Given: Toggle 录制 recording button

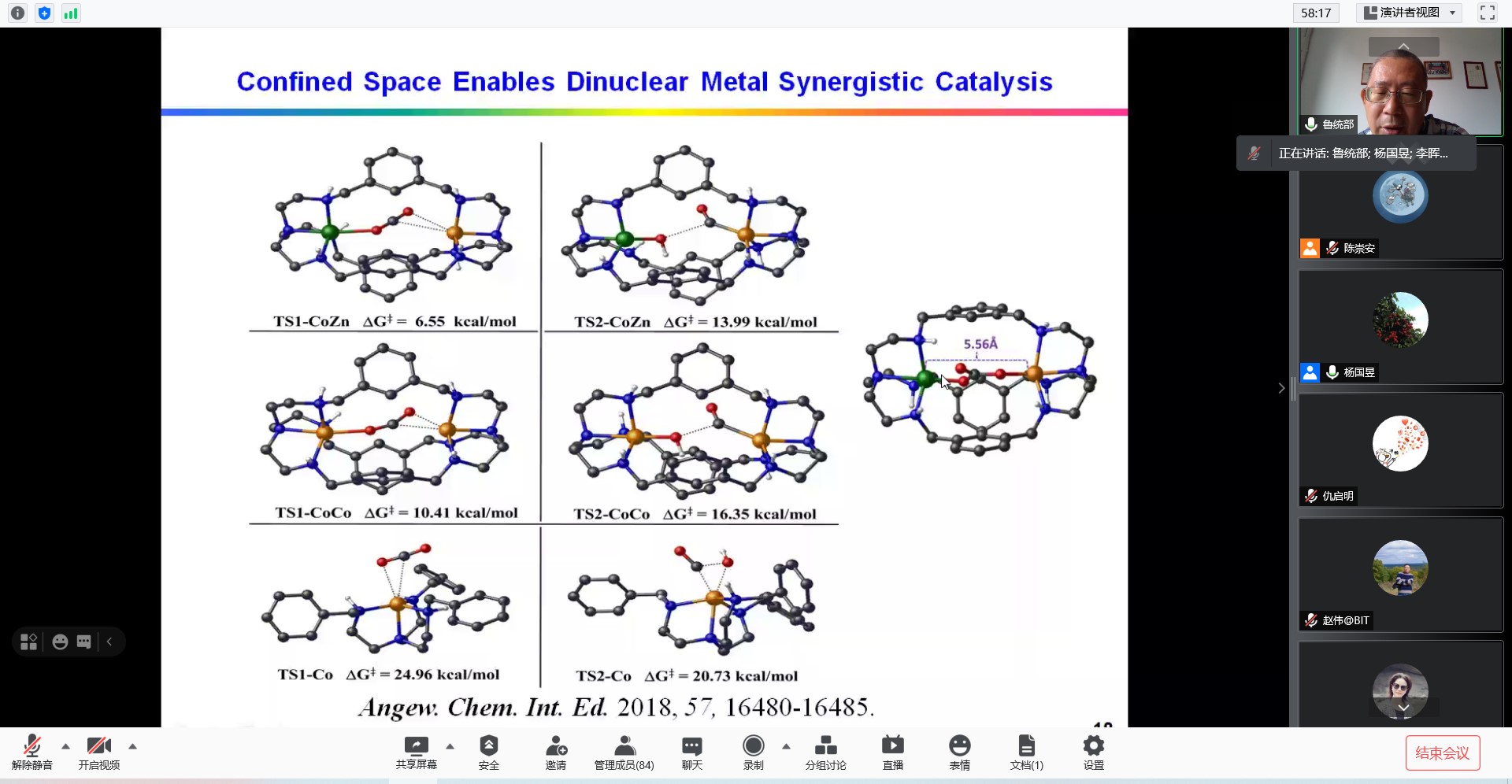Looking at the screenshot, I should pos(753,752).
